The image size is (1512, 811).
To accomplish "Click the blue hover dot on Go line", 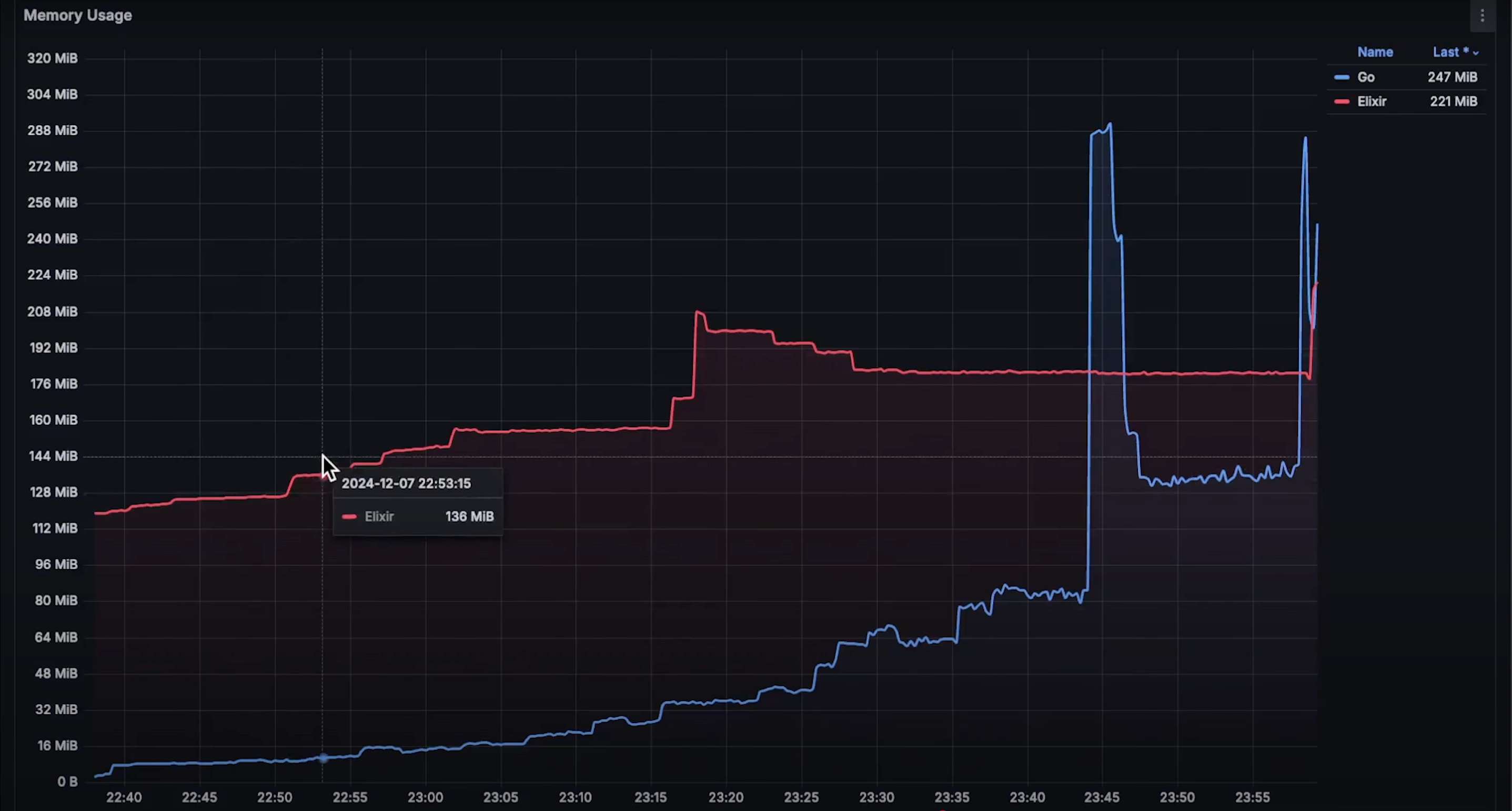I will [x=323, y=757].
